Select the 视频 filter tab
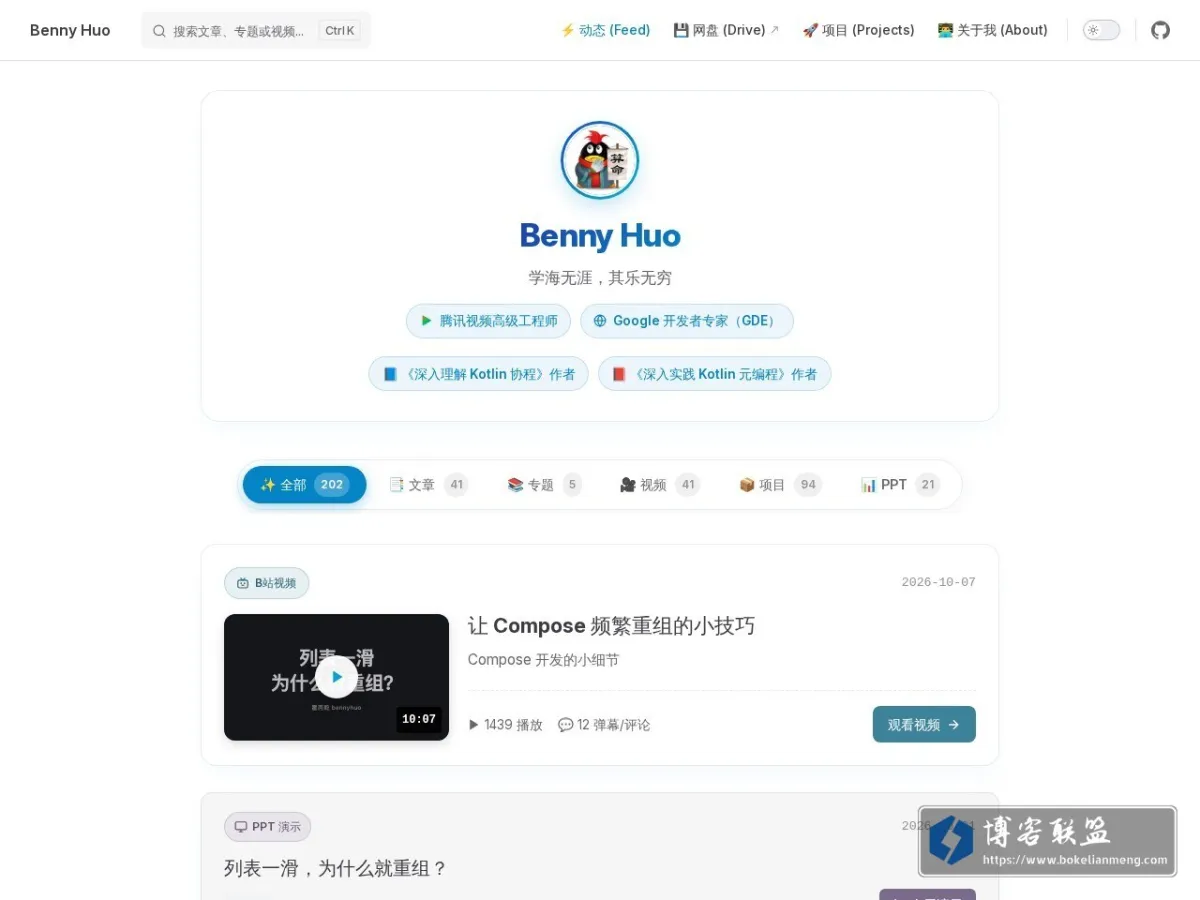 (659, 485)
